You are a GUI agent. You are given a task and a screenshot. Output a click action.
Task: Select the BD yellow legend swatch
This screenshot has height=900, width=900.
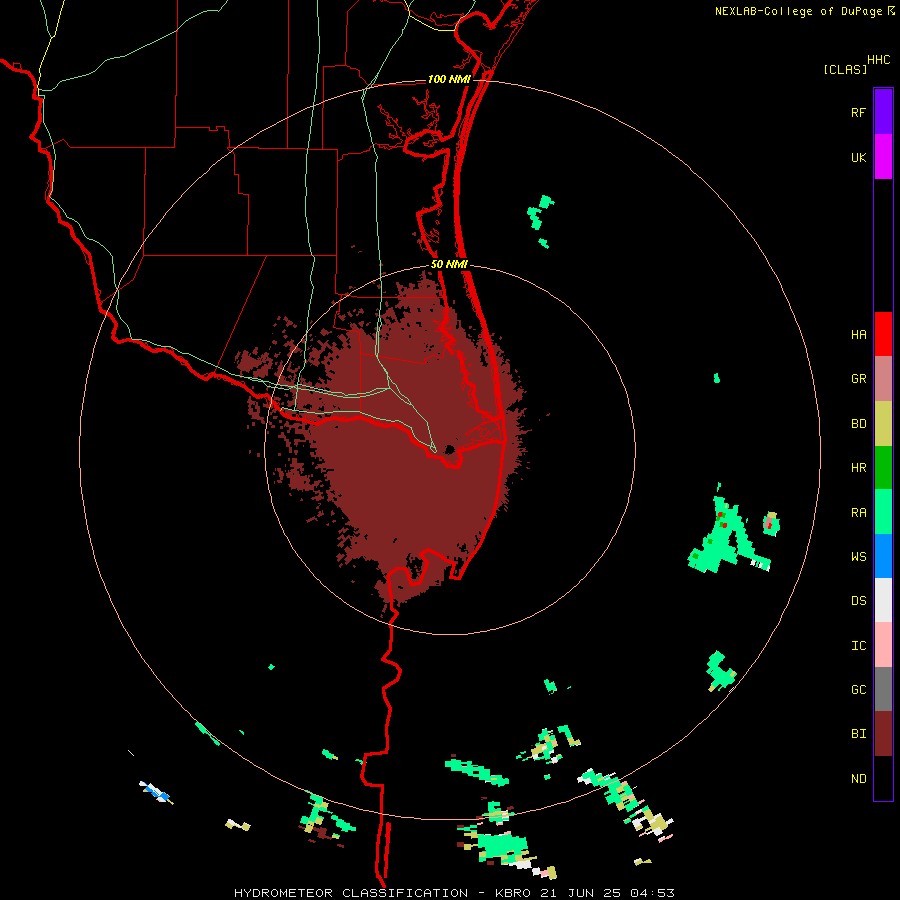click(883, 424)
